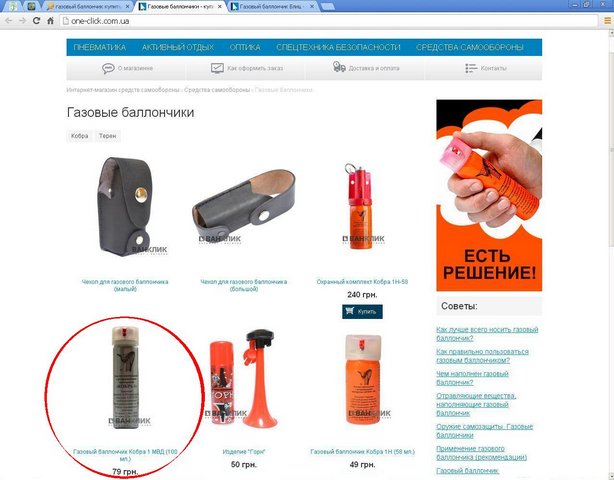Click the address bar with one-click.com.ua
The width and height of the screenshot is (614, 480).
(329, 21)
